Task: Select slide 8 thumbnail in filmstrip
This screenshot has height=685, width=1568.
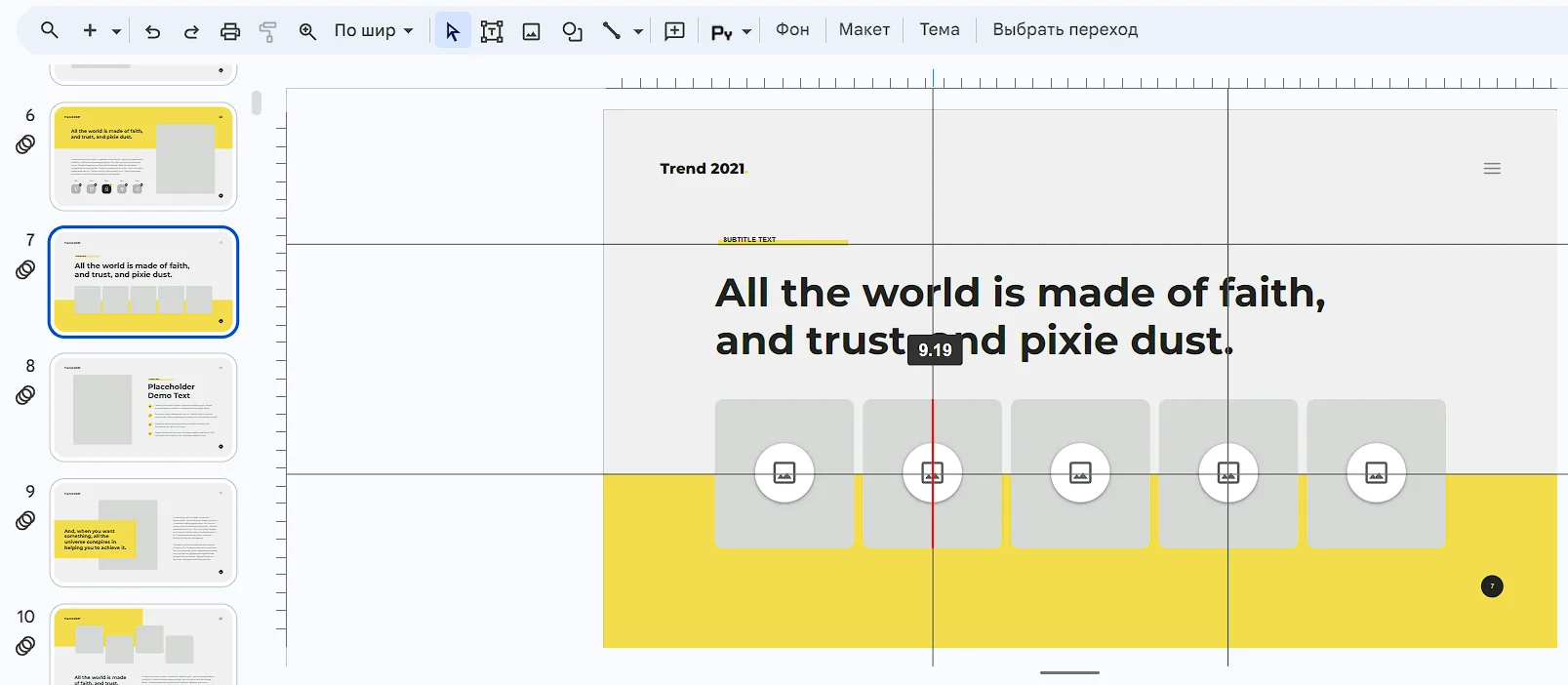Action: click(x=143, y=407)
